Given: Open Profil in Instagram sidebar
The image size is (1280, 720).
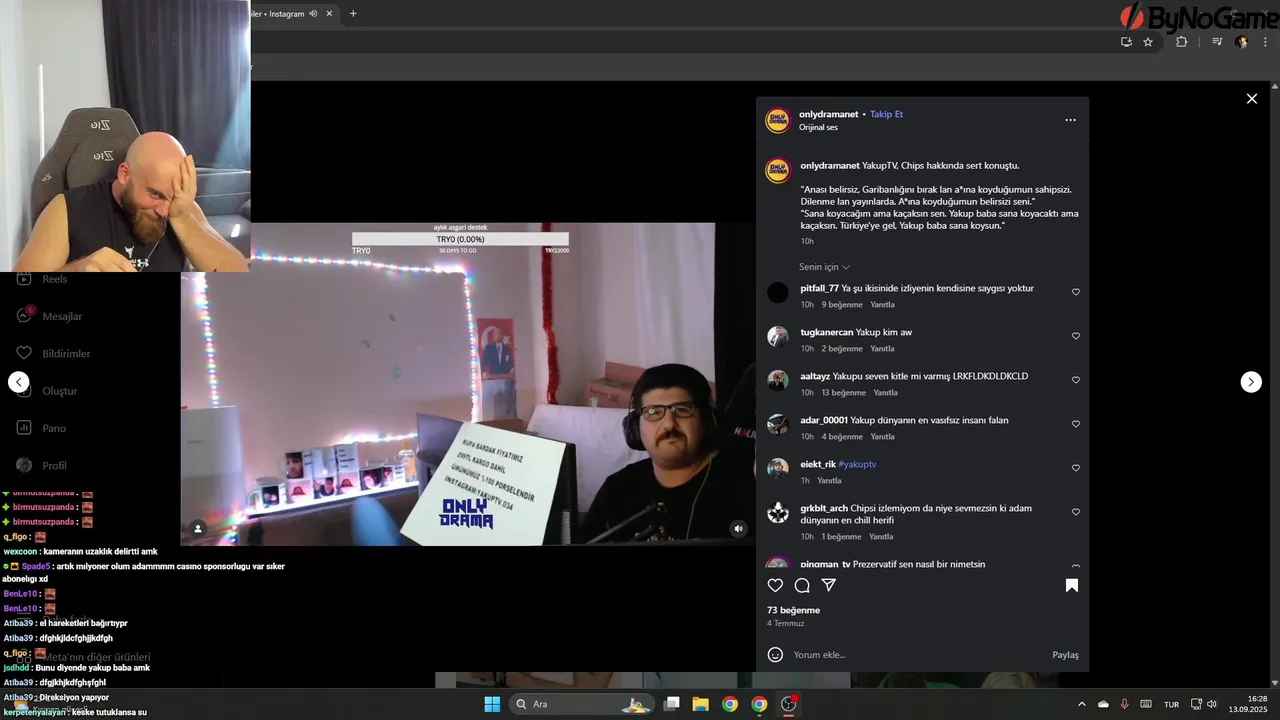Looking at the screenshot, I should 41,465.
